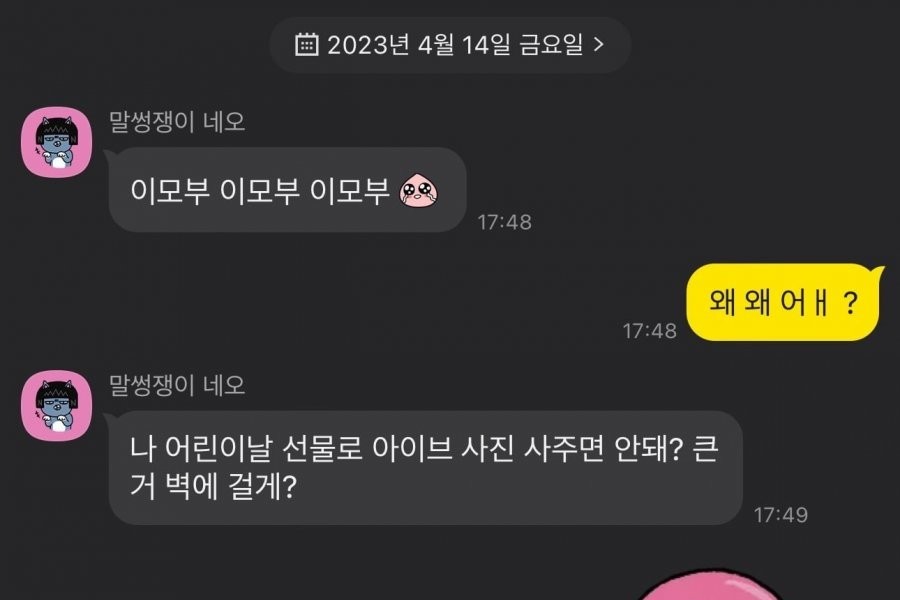Viewport: 900px width, 600px height.
Task: Select the 이모부 이모부 이모부 message bubble
Action: pos(287,190)
